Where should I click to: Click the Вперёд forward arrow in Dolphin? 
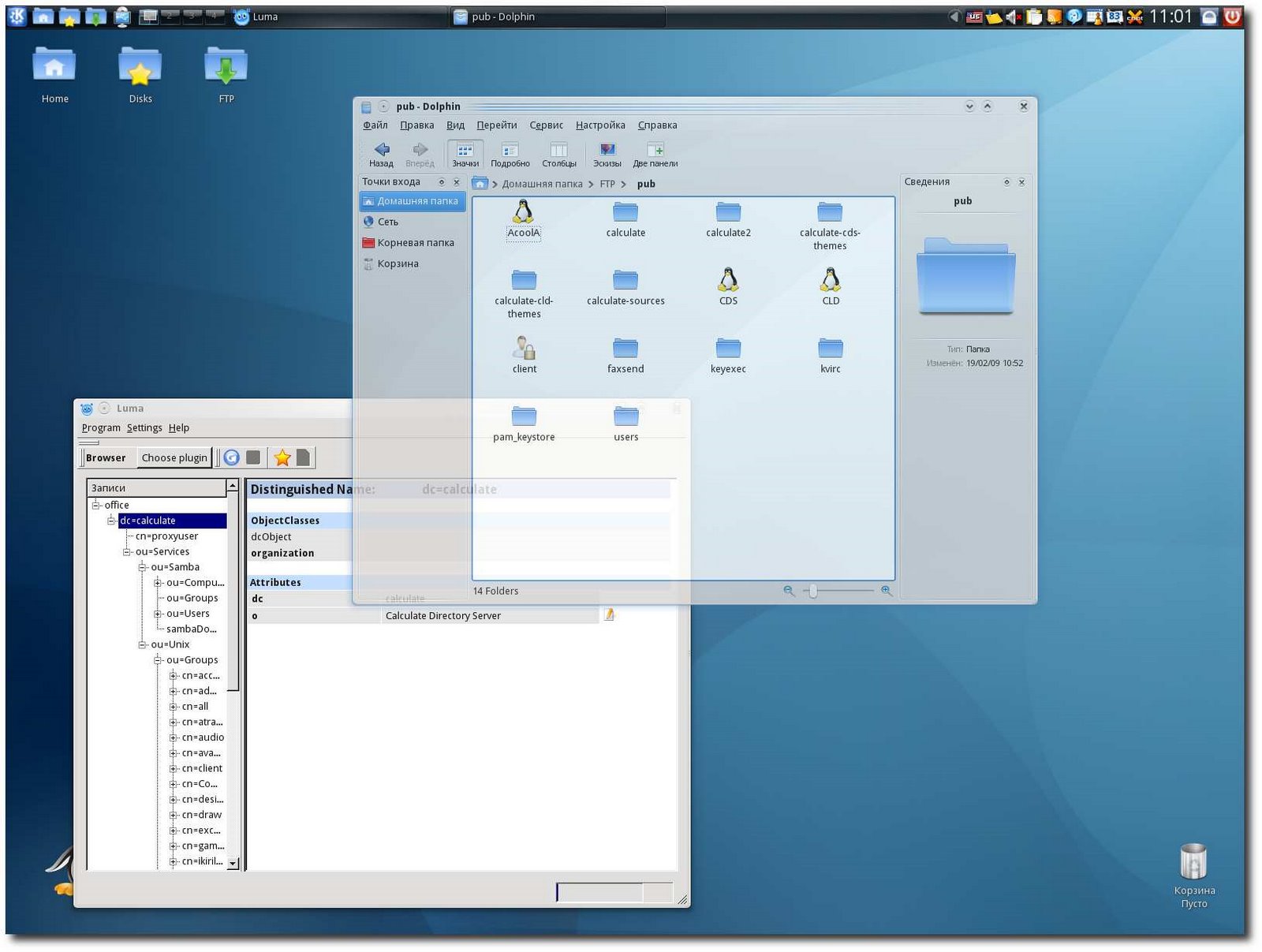420,155
